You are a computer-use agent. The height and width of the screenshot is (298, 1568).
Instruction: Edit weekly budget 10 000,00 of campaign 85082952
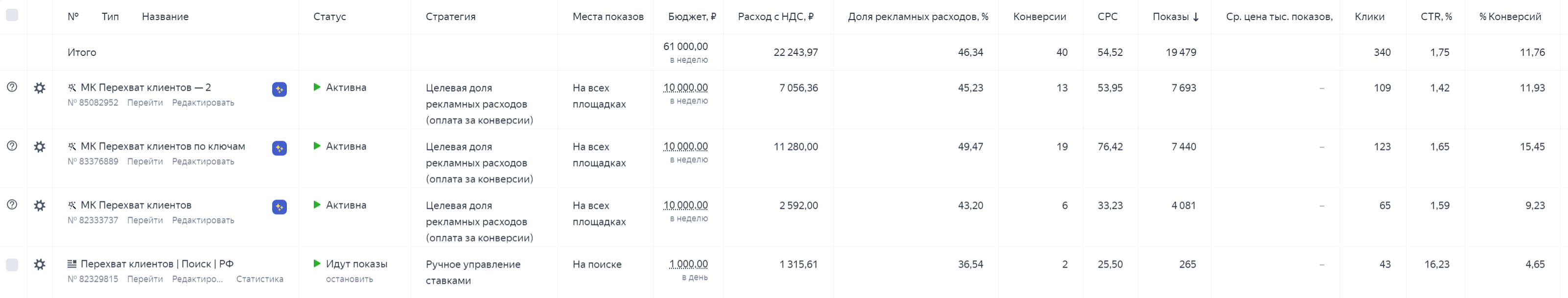point(685,88)
